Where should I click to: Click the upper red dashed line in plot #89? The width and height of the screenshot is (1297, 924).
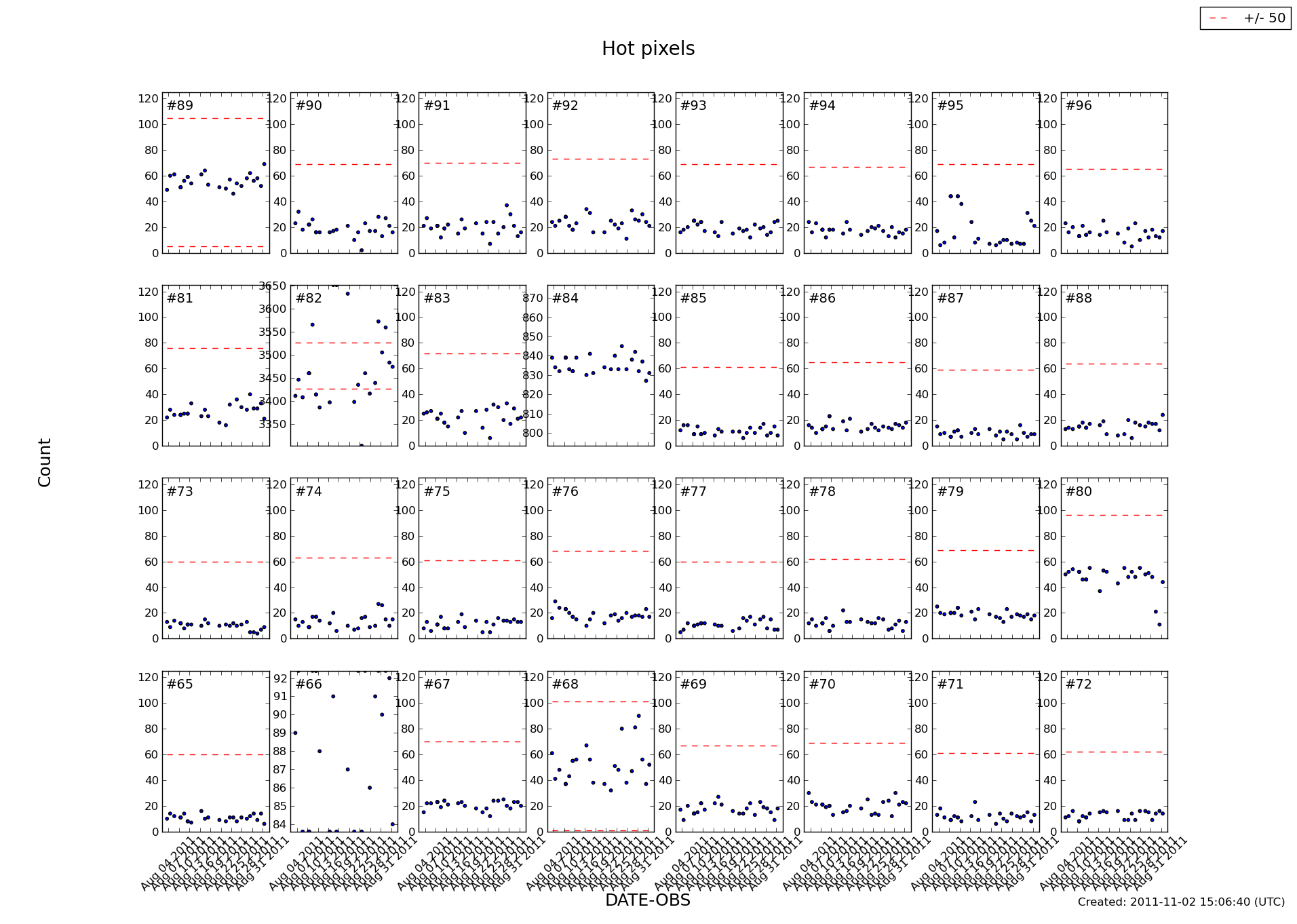pos(216,119)
